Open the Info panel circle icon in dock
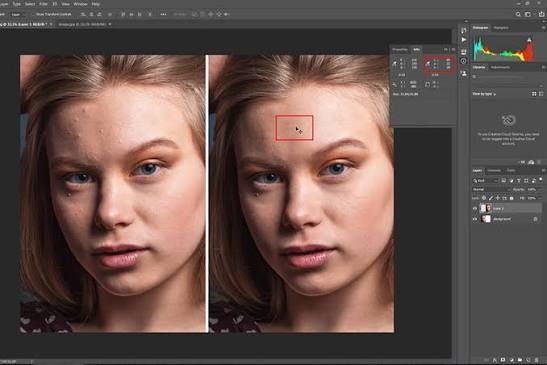 463,61
